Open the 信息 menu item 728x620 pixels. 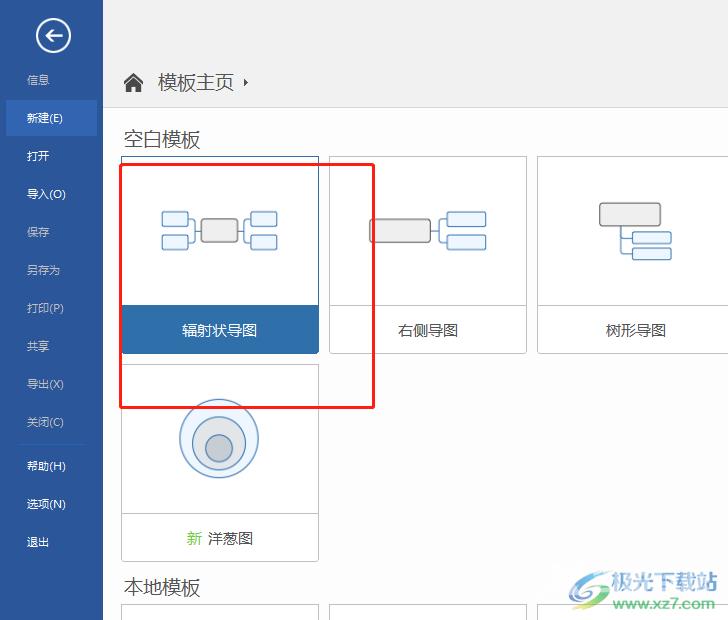pyautogui.click(x=38, y=80)
